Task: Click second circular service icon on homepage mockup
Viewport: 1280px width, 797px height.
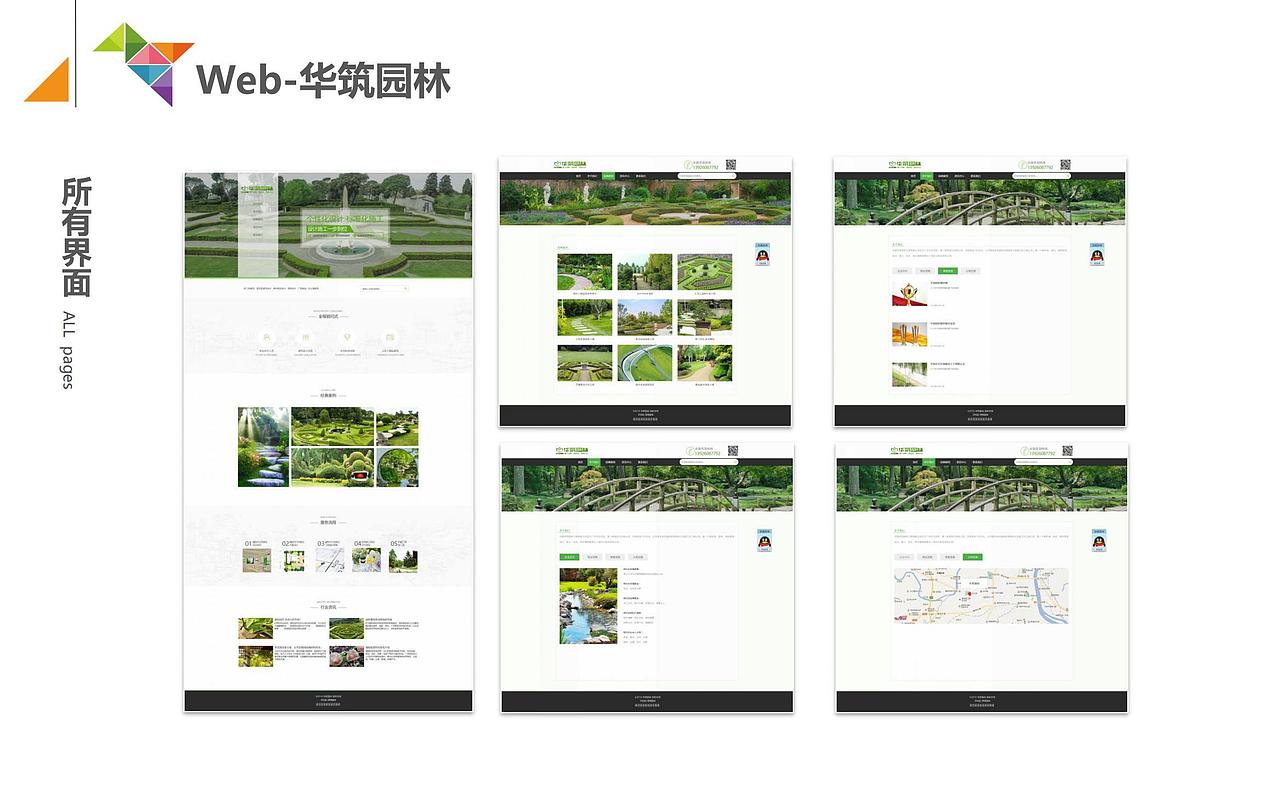Action: tap(306, 338)
